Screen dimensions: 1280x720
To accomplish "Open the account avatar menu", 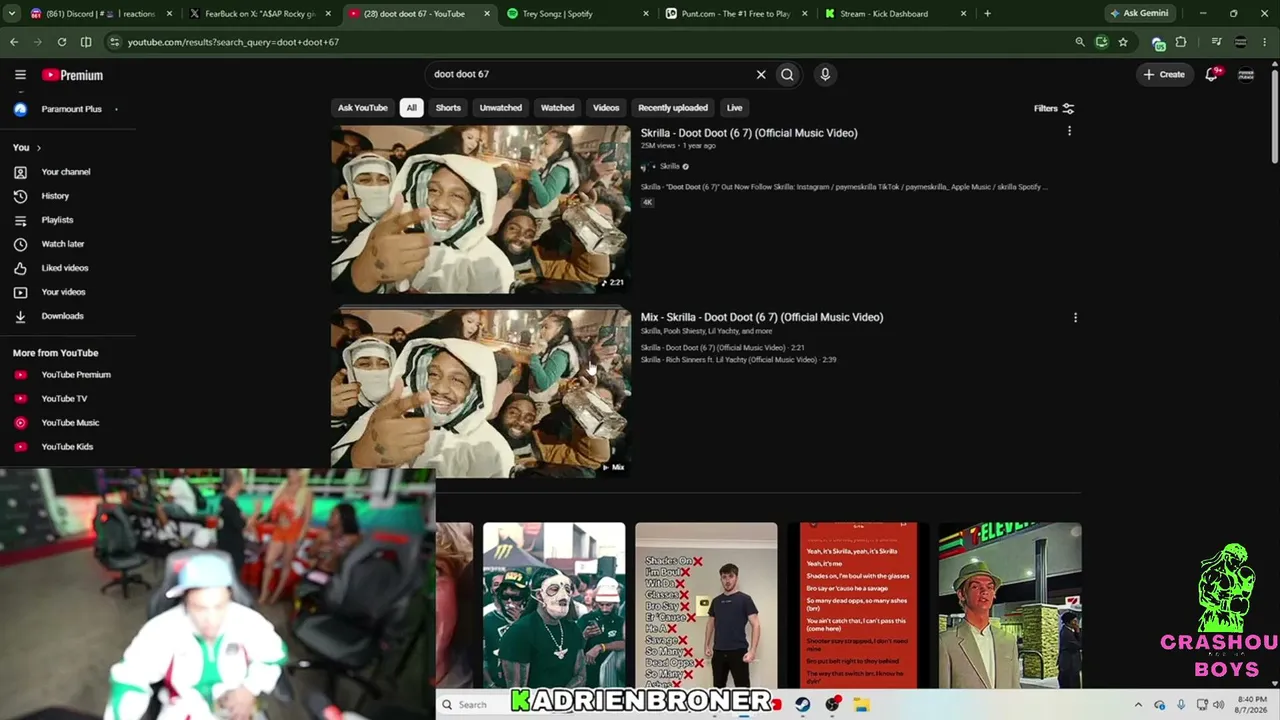I will (1246, 74).
